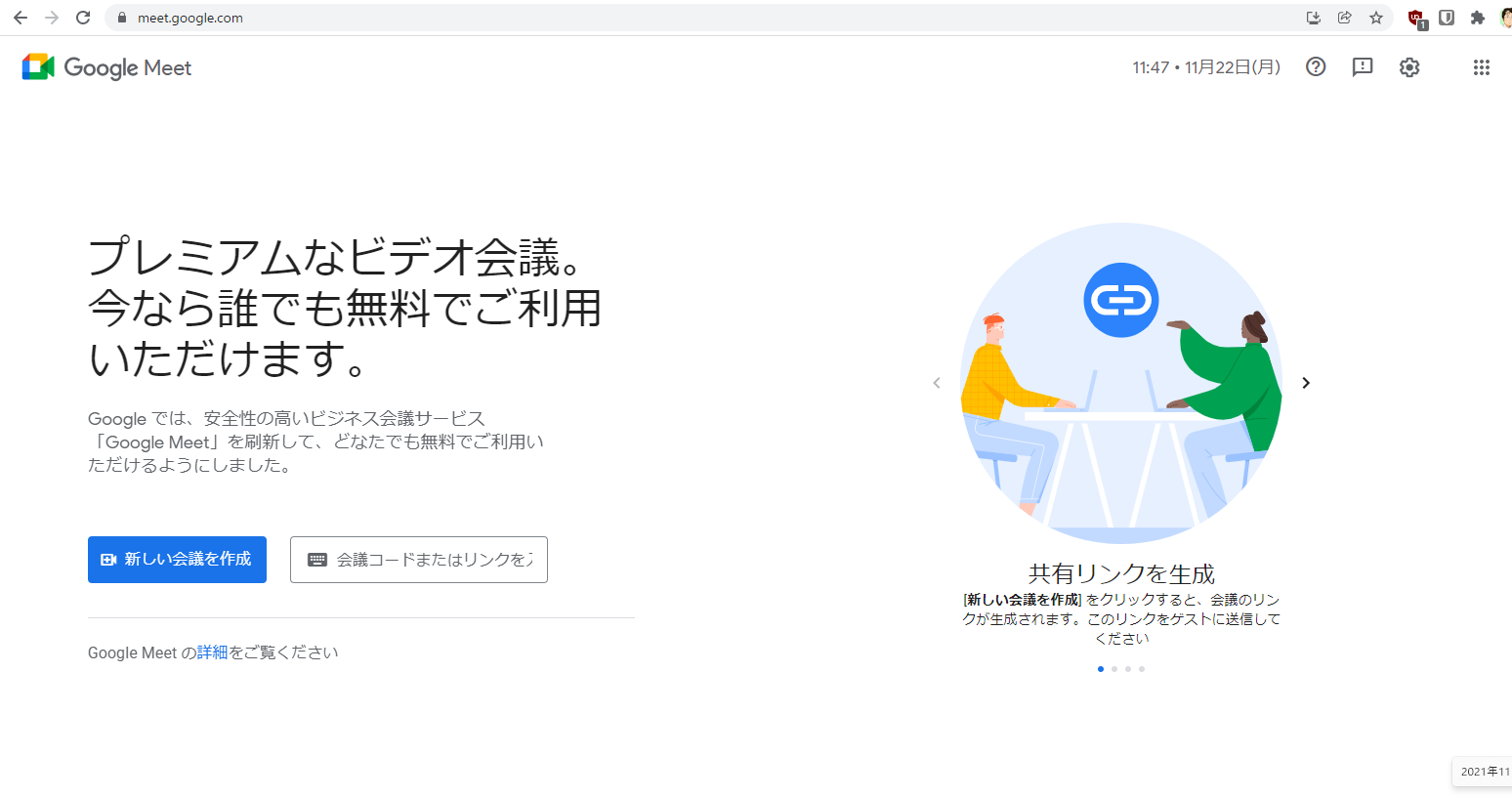Screen dimensions: 1512x799
Task: Go to previous carousel slide arrow
Action: pos(937,383)
